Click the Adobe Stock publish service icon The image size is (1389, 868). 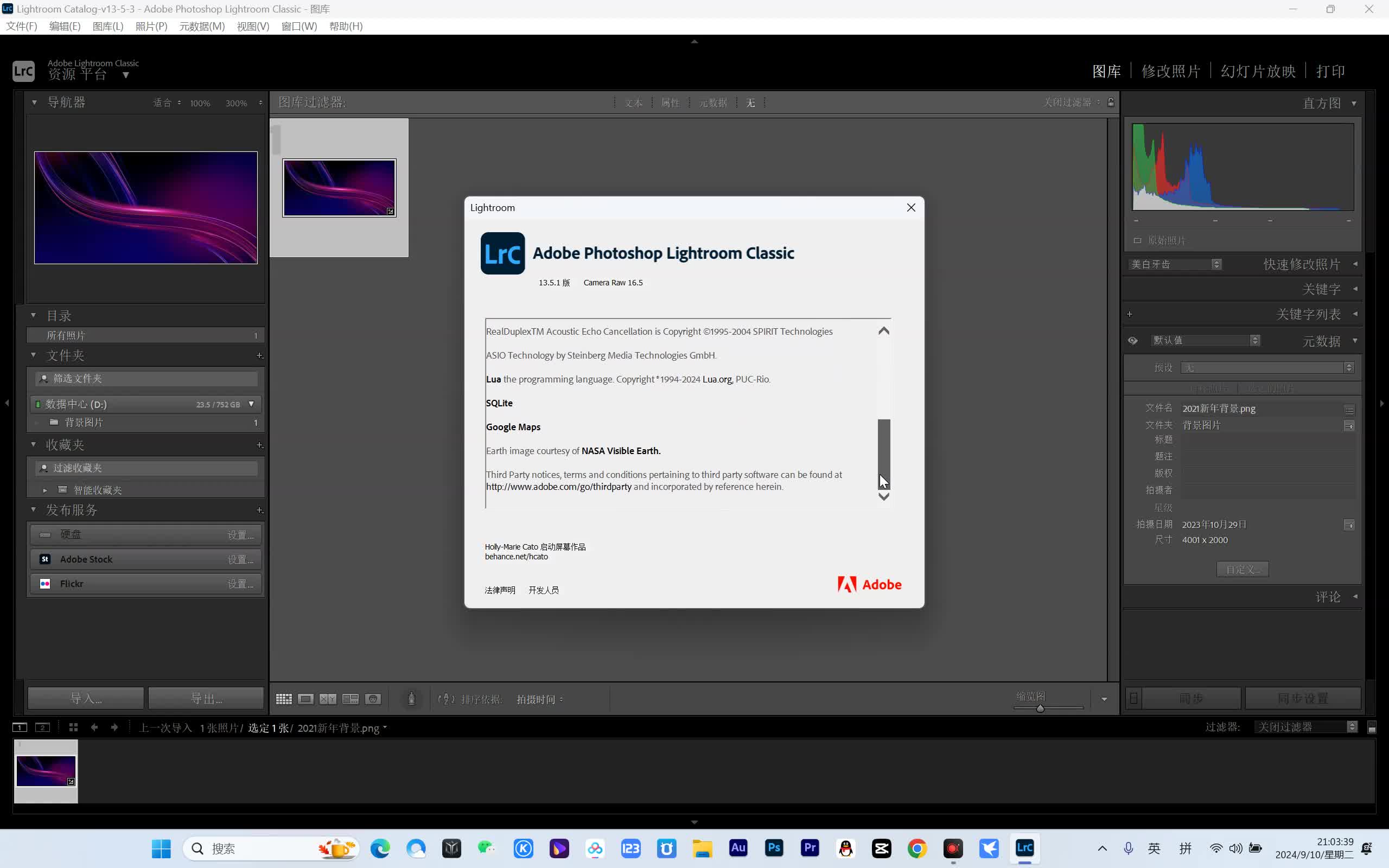click(x=45, y=559)
